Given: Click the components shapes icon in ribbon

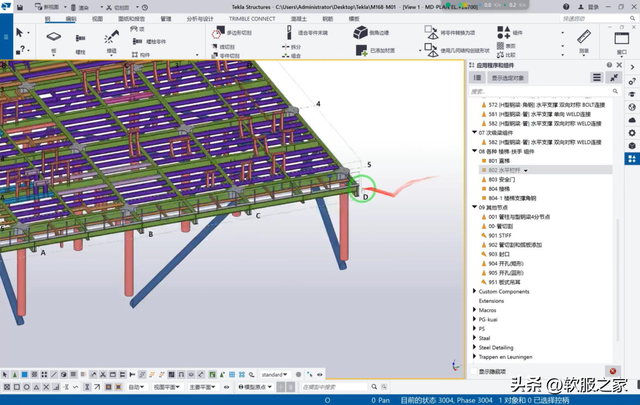Looking at the screenshot, I should [x=503, y=32].
